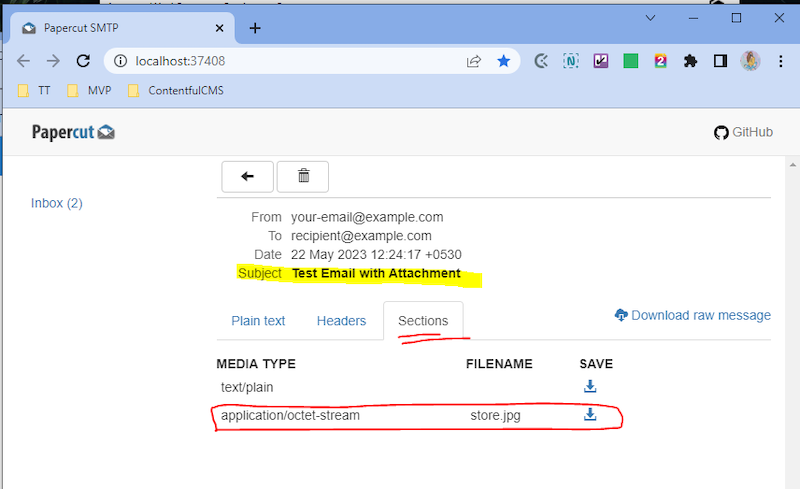Open the MVP bookmarks folder
This screenshot has height=489, width=800.
(89, 91)
